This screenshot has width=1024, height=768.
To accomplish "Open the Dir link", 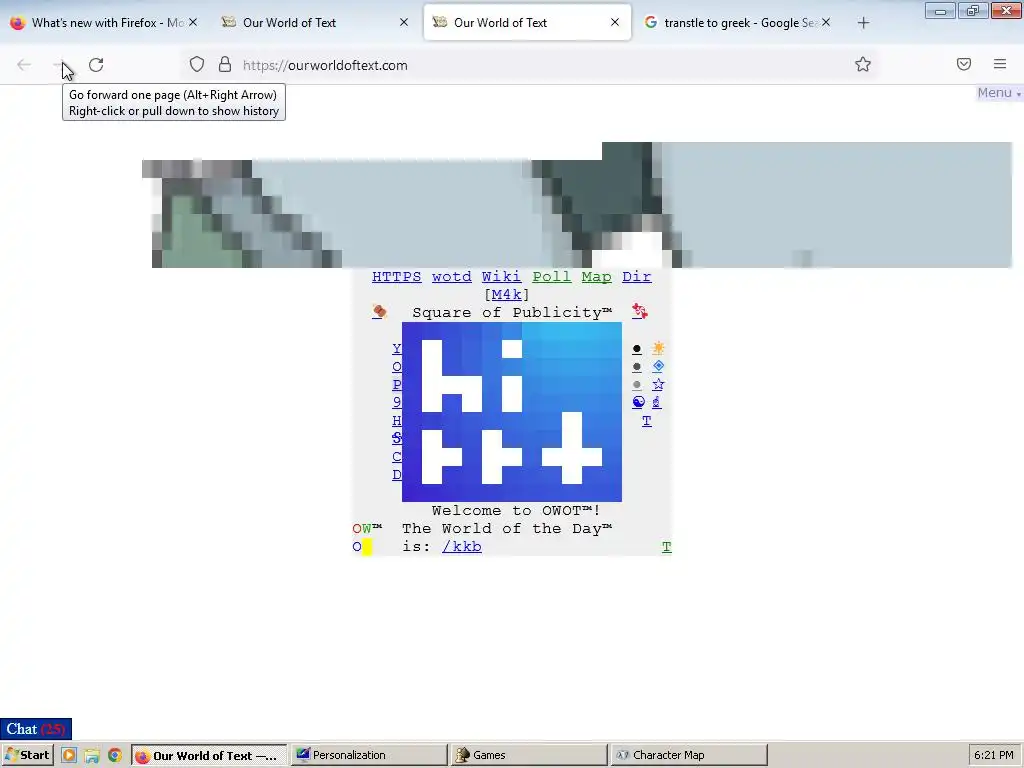I will tap(636, 277).
